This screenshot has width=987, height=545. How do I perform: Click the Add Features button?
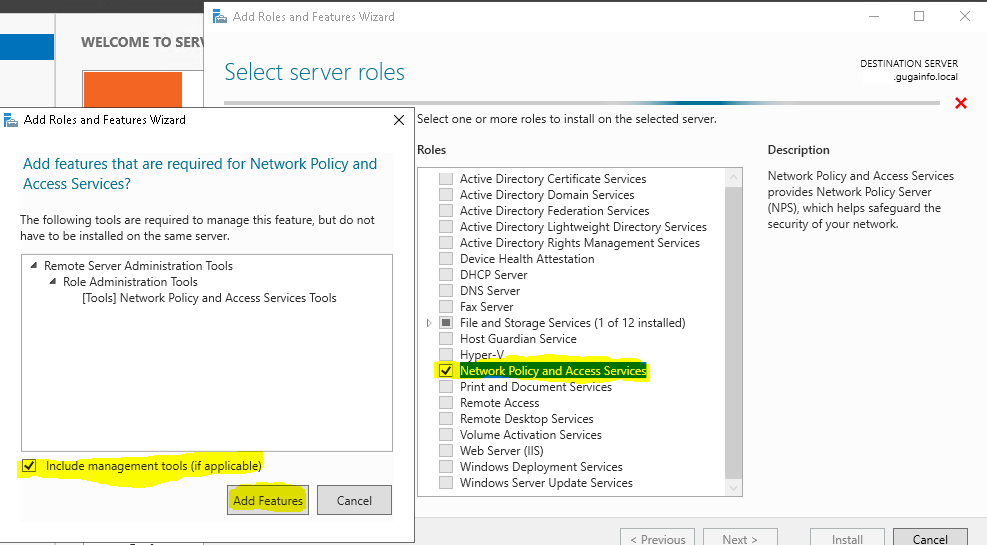click(267, 500)
